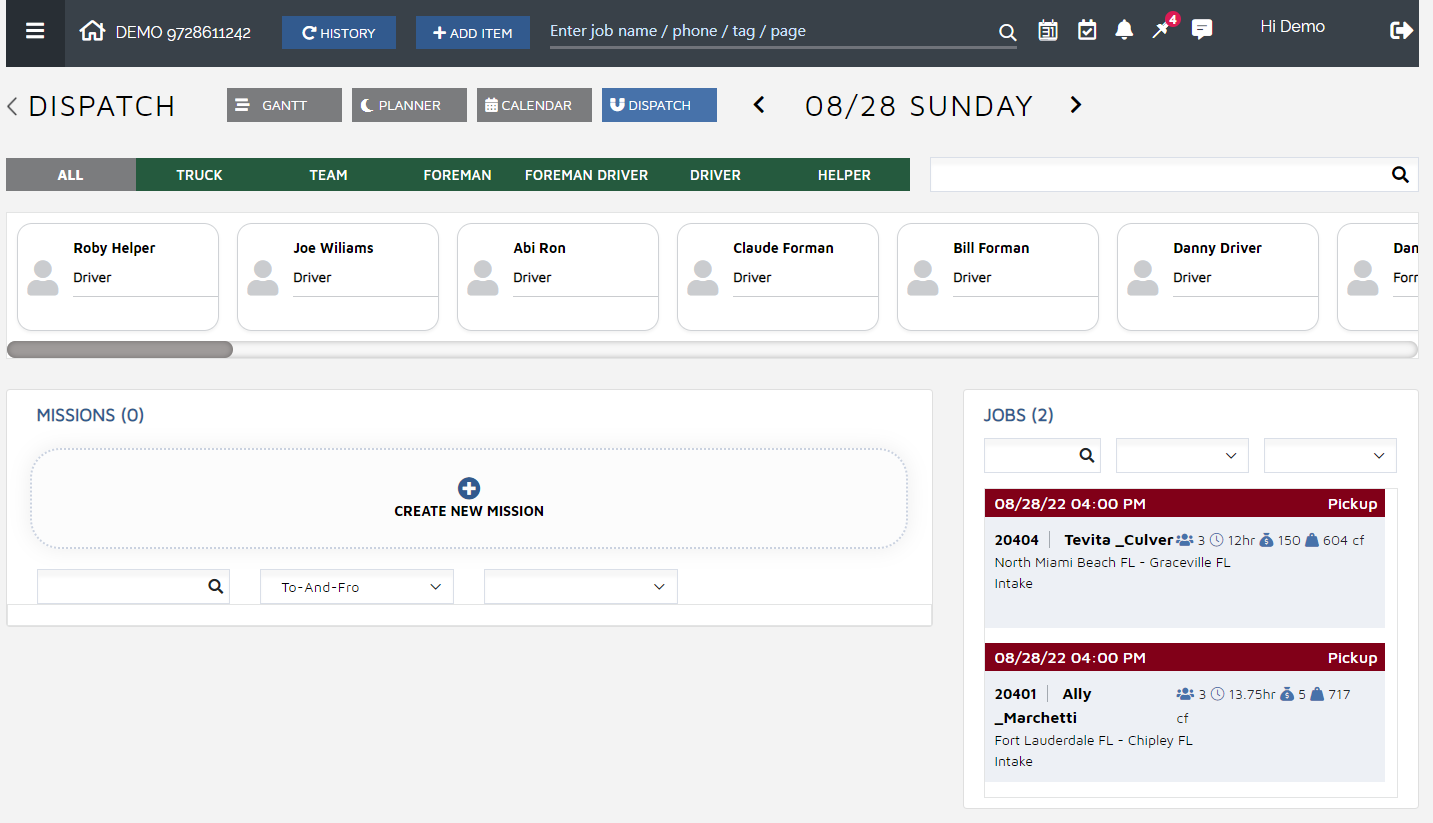Select job 20404 Tevita _Culver card
1433x823 pixels.
click(1184, 560)
